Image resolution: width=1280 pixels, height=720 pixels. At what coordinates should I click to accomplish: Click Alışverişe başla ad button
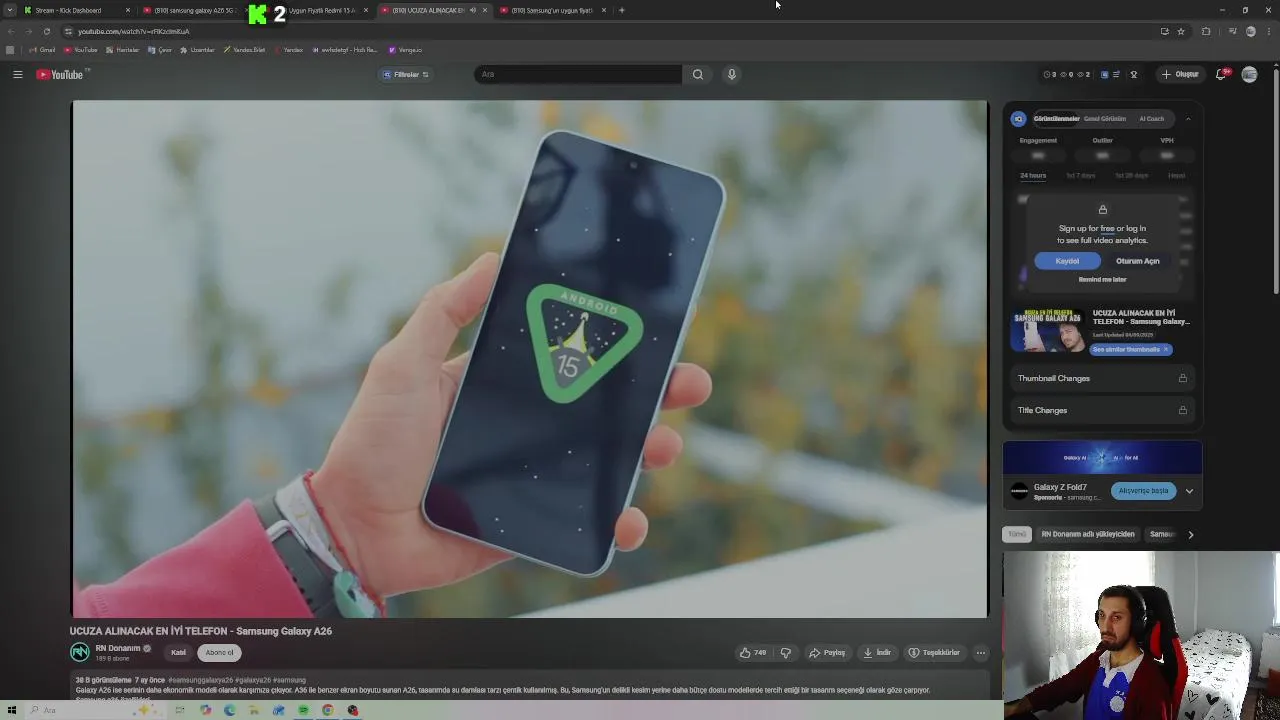(x=1143, y=491)
